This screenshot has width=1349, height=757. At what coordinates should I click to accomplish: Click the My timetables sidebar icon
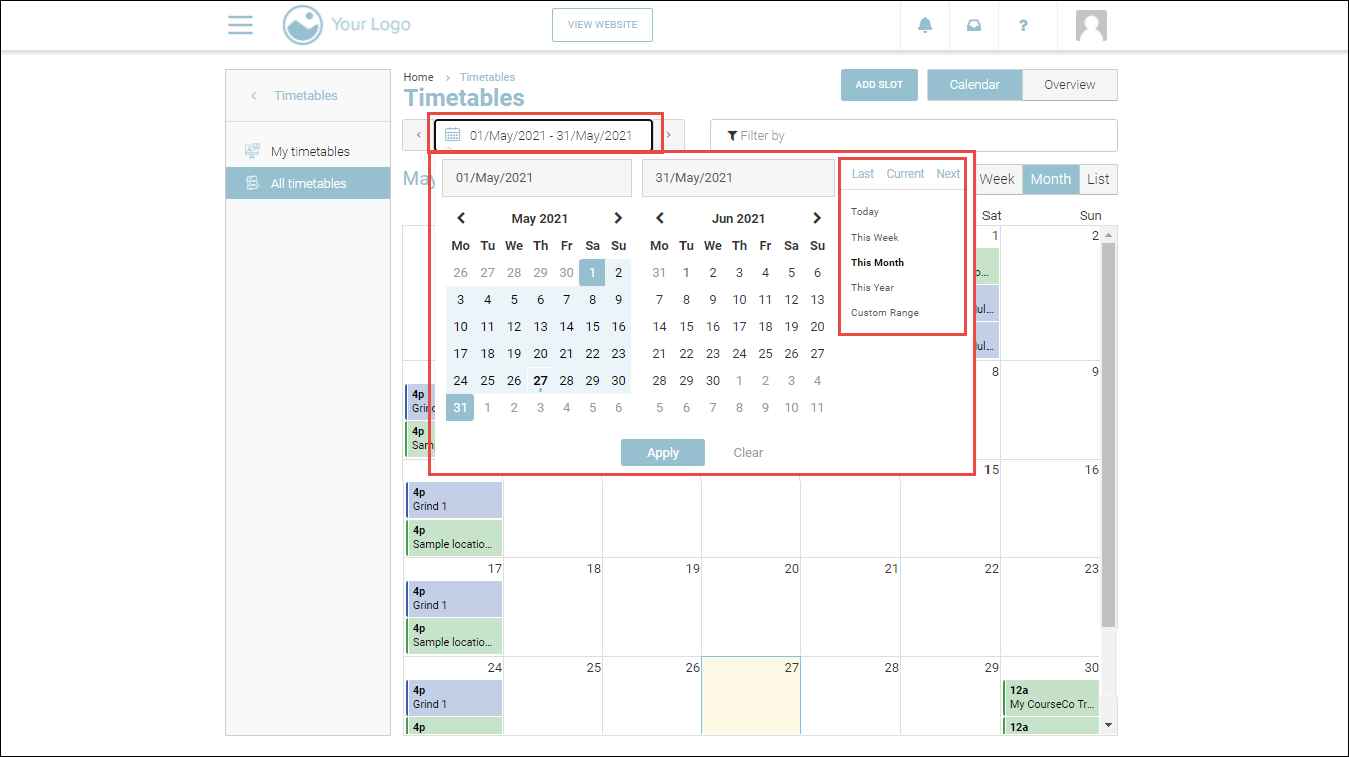tap(253, 151)
